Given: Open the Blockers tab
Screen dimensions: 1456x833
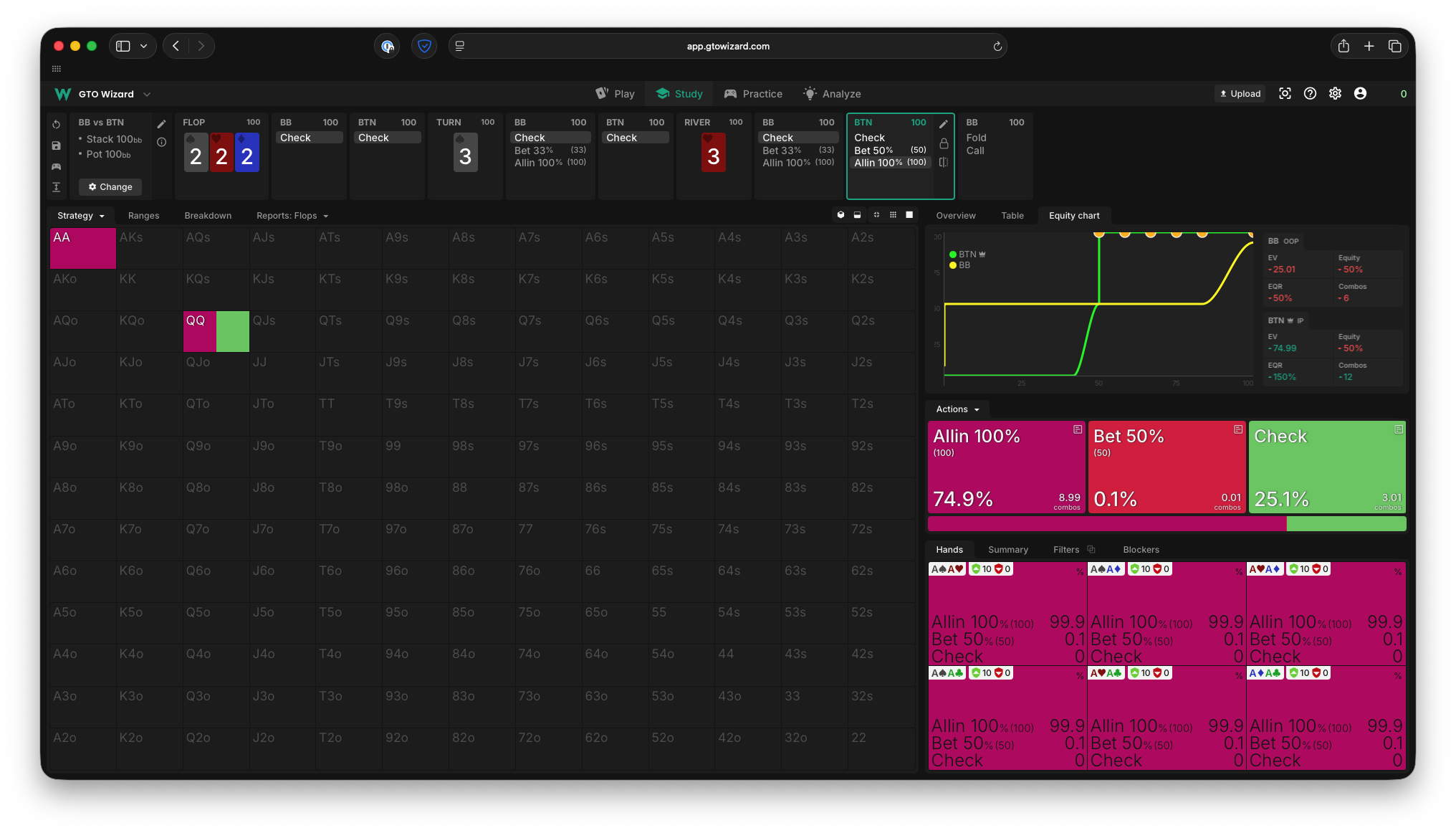Looking at the screenshot, I should coord(1141,550).
